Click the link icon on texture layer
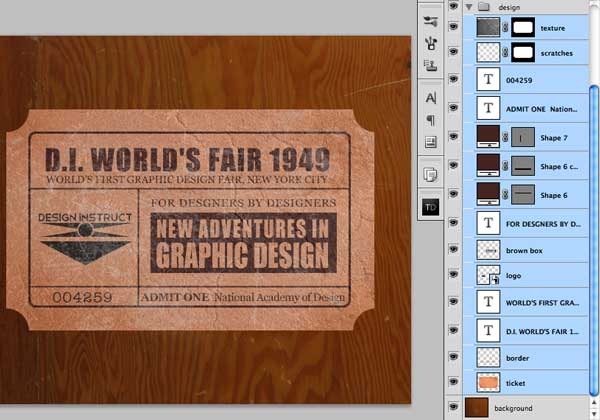 pos(505,27)
